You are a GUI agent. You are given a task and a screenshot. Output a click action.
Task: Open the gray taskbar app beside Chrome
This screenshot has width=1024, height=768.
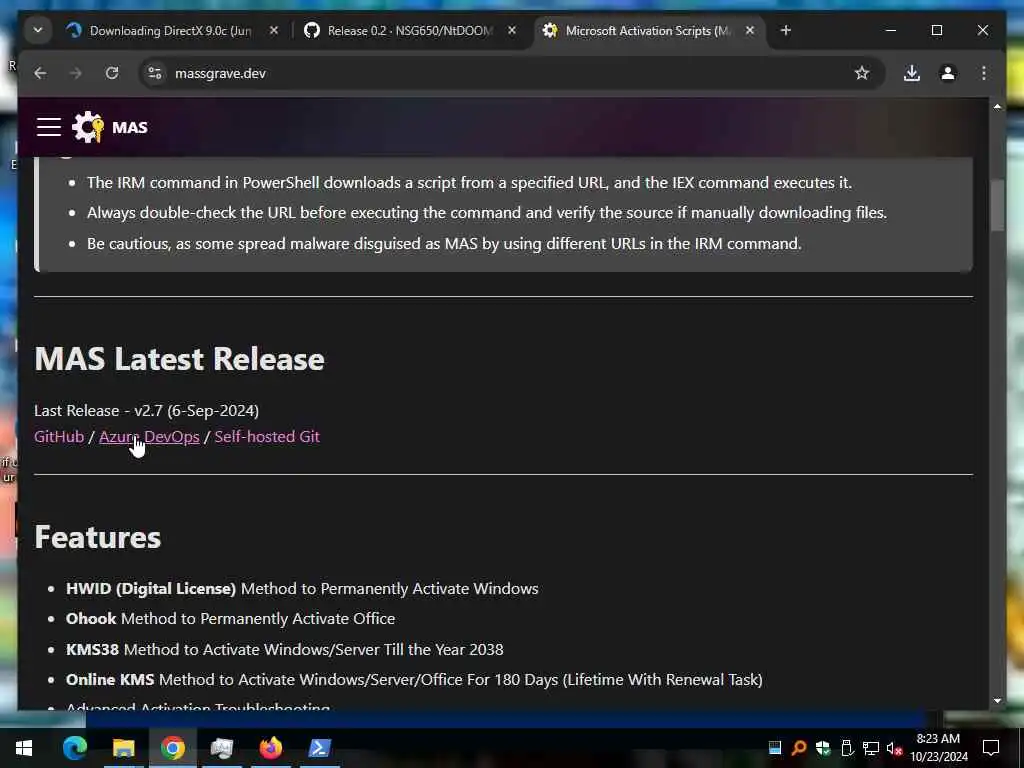[221, 748]
